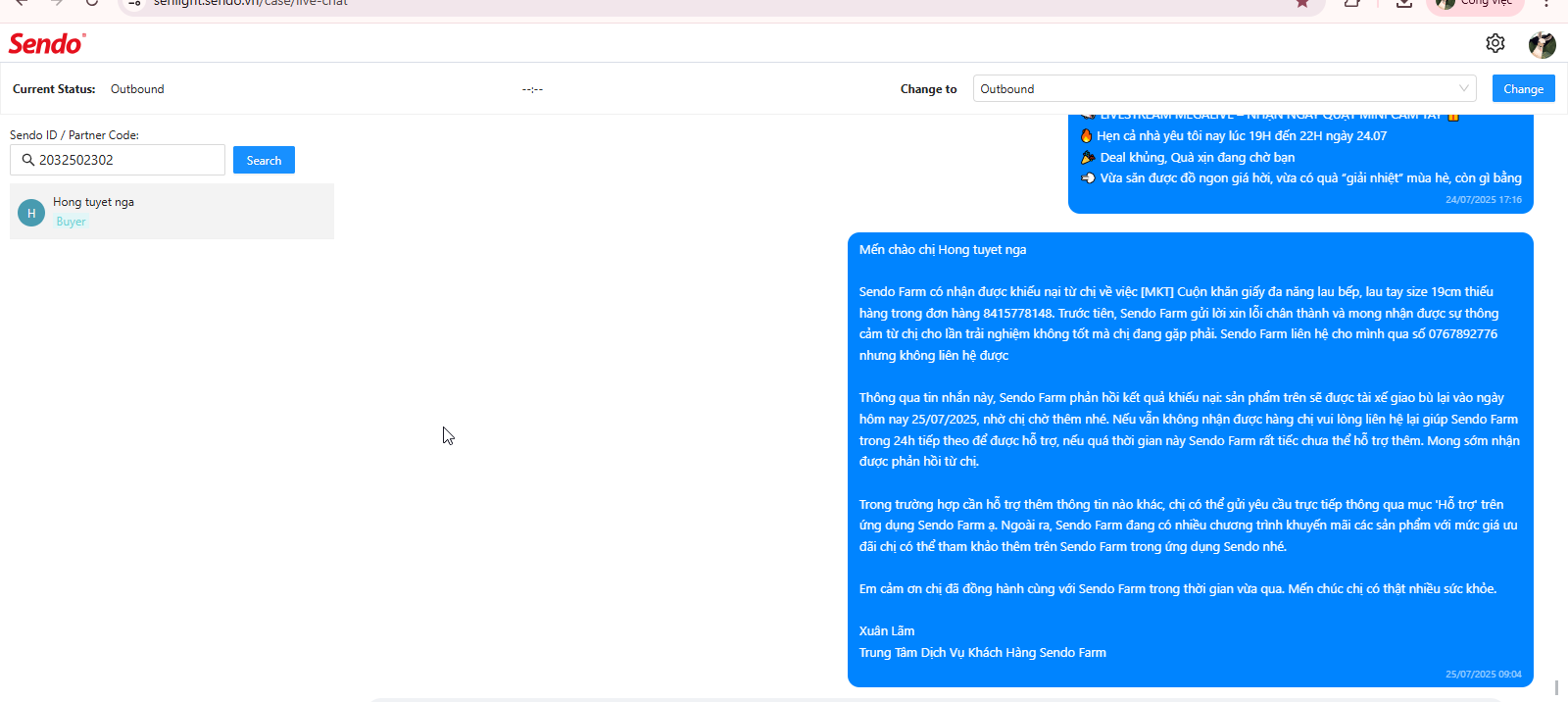Open the browser extensions icon
1568x702 pixels.
[x=1352, y=3]
